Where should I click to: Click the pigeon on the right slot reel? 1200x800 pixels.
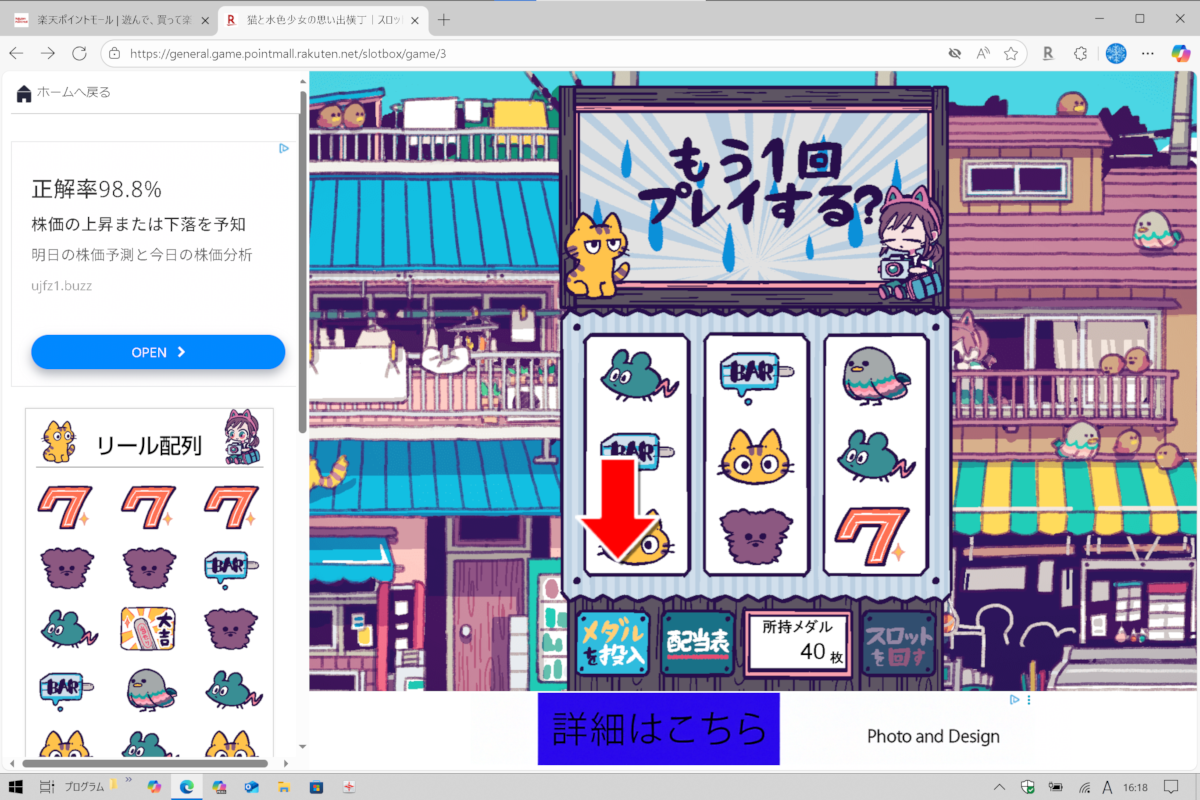click(x=876, y=374)
